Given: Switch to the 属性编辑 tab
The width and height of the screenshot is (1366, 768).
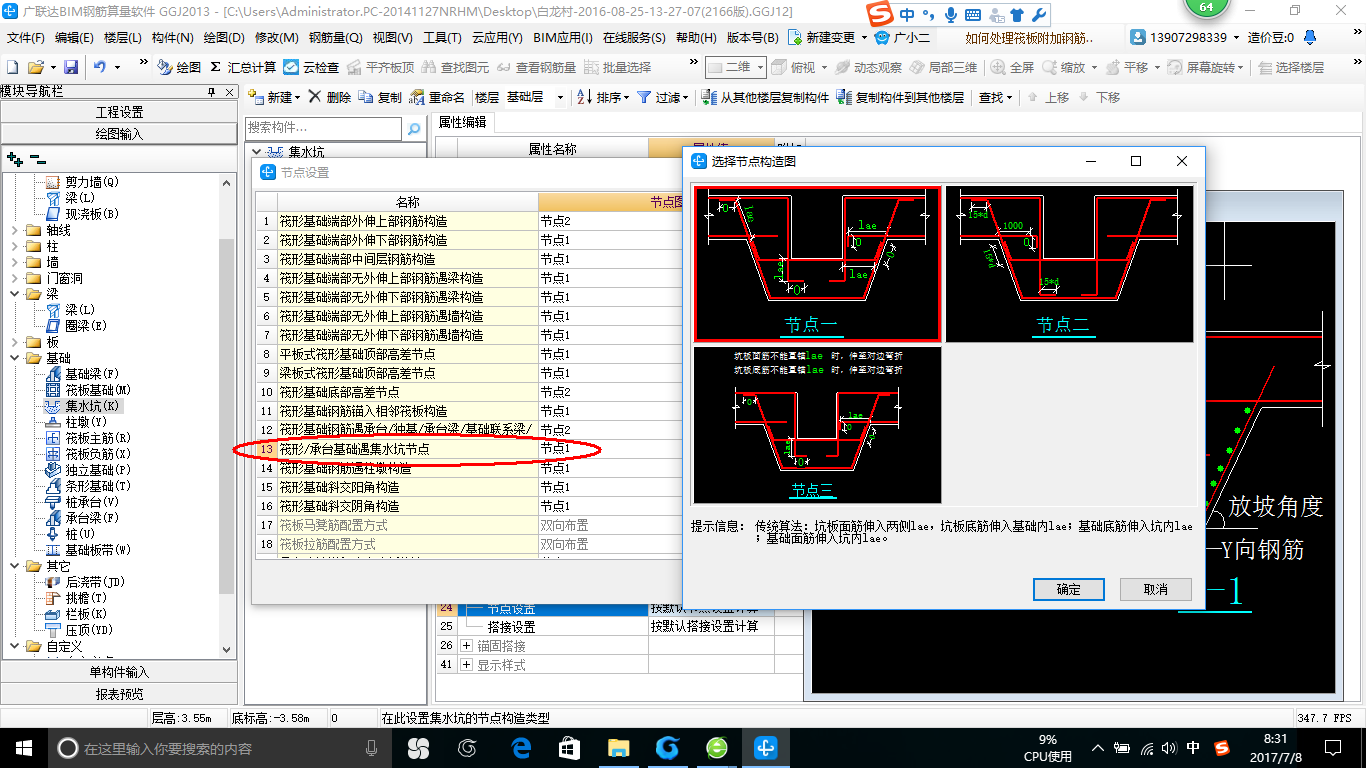Looking at the screenshot, I should pyautogui.click(x=463, y=122).
